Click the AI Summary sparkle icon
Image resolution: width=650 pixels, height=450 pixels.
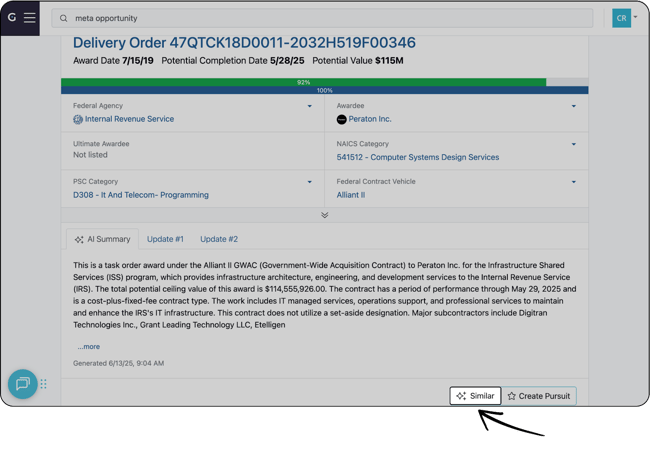79,240
